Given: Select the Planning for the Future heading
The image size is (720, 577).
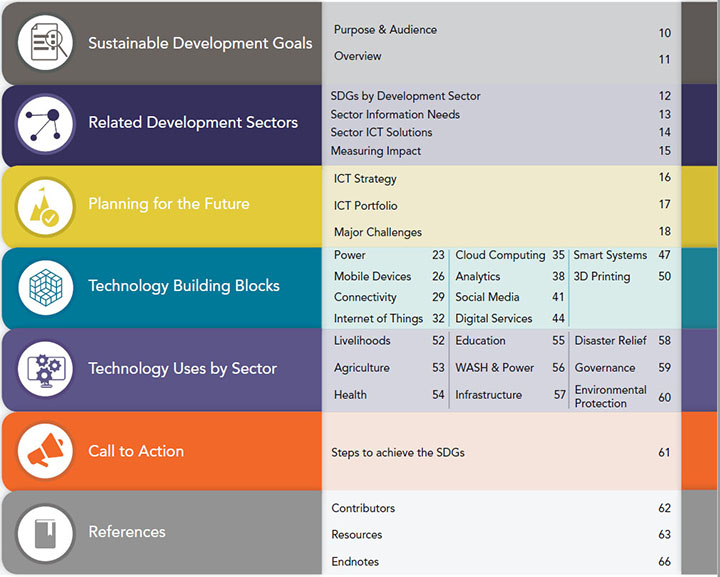Looking at the screenshot, I should (x=169, y=204).
